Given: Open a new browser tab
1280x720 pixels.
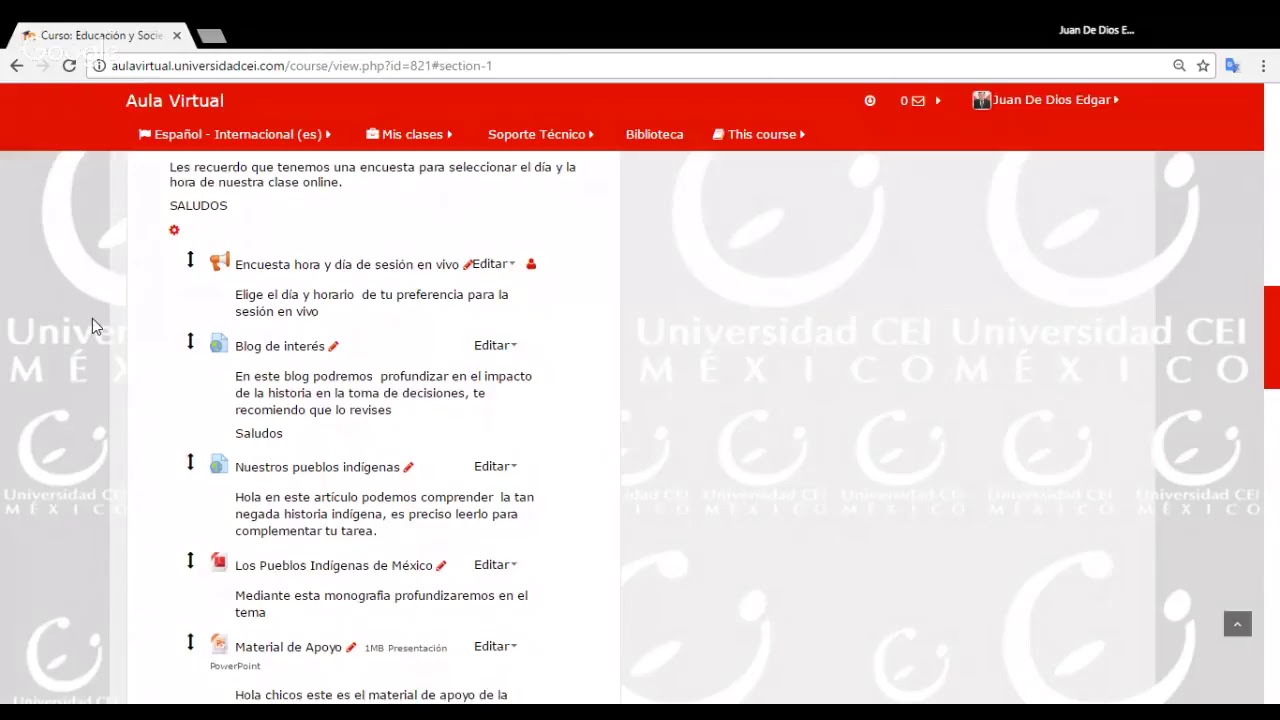Looking at the screenshot, I should (x=211, y=36).
